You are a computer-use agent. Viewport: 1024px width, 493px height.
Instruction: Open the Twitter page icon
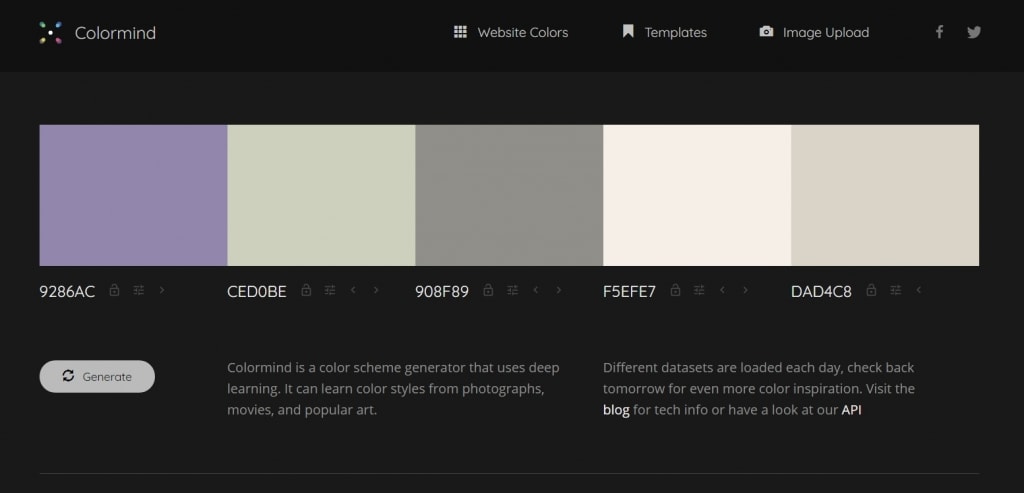[974, 32]
